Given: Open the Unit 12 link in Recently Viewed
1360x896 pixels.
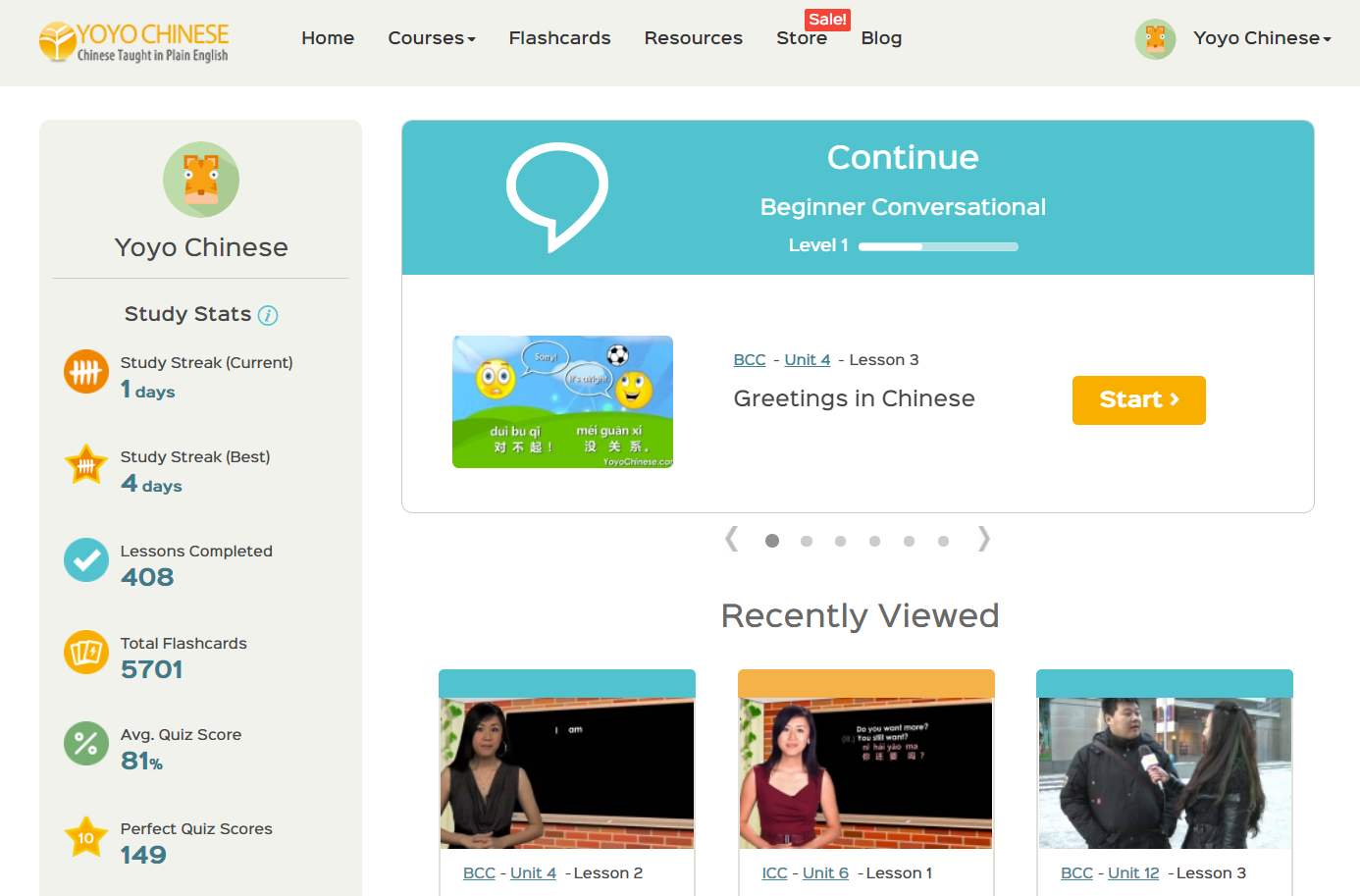Looking at the screenshot, I should (1132, 873).
